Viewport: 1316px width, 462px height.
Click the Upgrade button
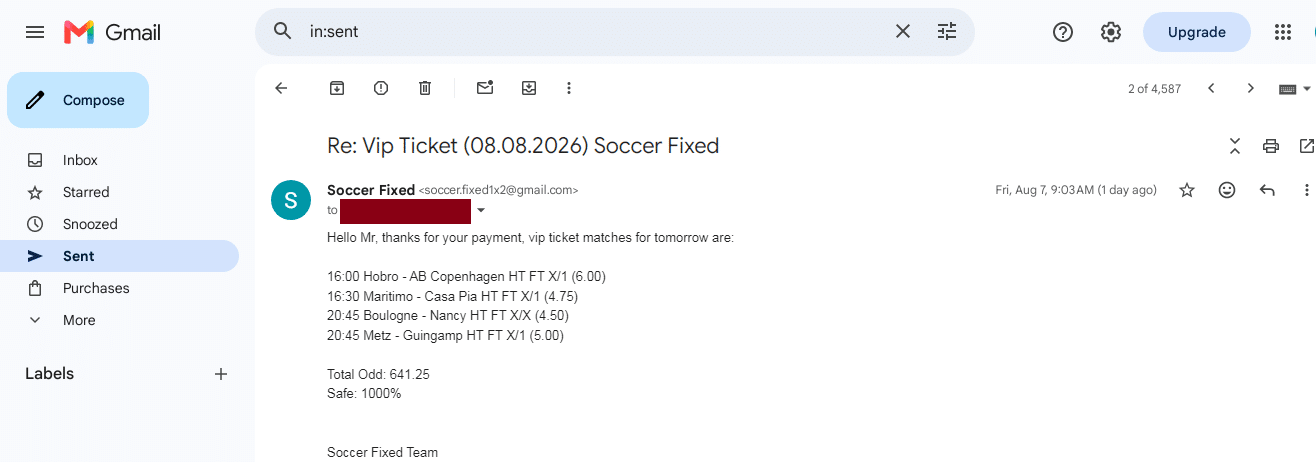tap(1197, 32)
